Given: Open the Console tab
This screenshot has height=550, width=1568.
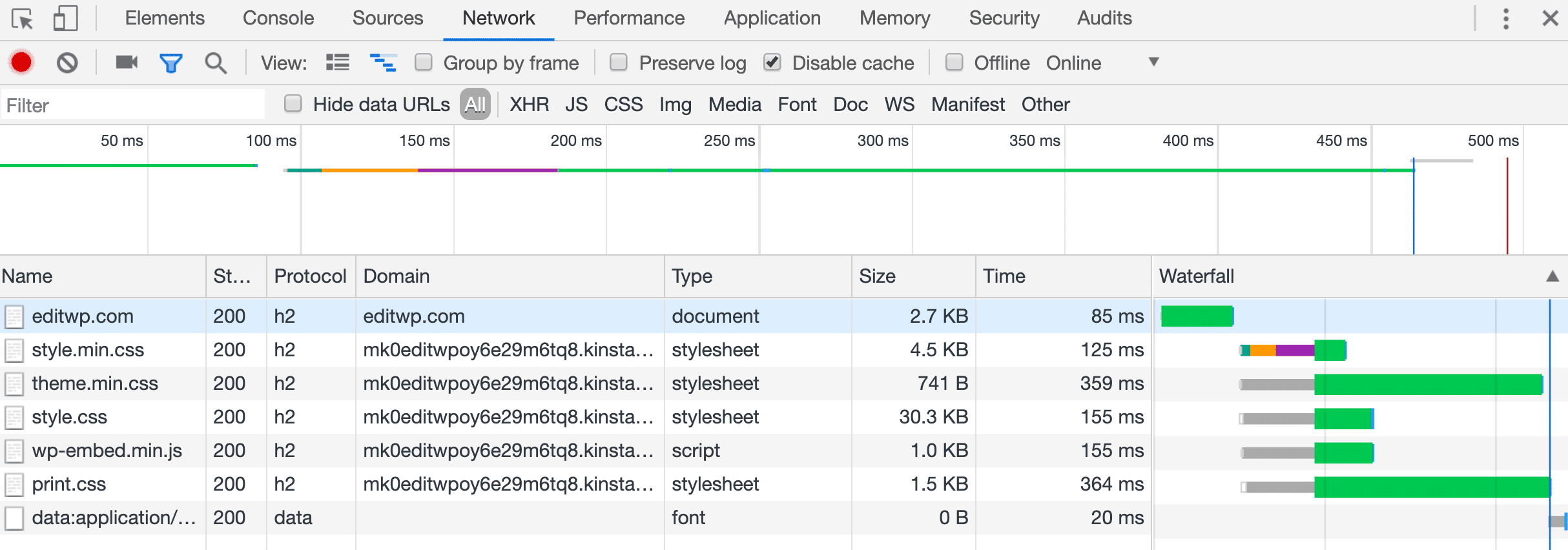Looking at the screenshot, I should (278, 18).
